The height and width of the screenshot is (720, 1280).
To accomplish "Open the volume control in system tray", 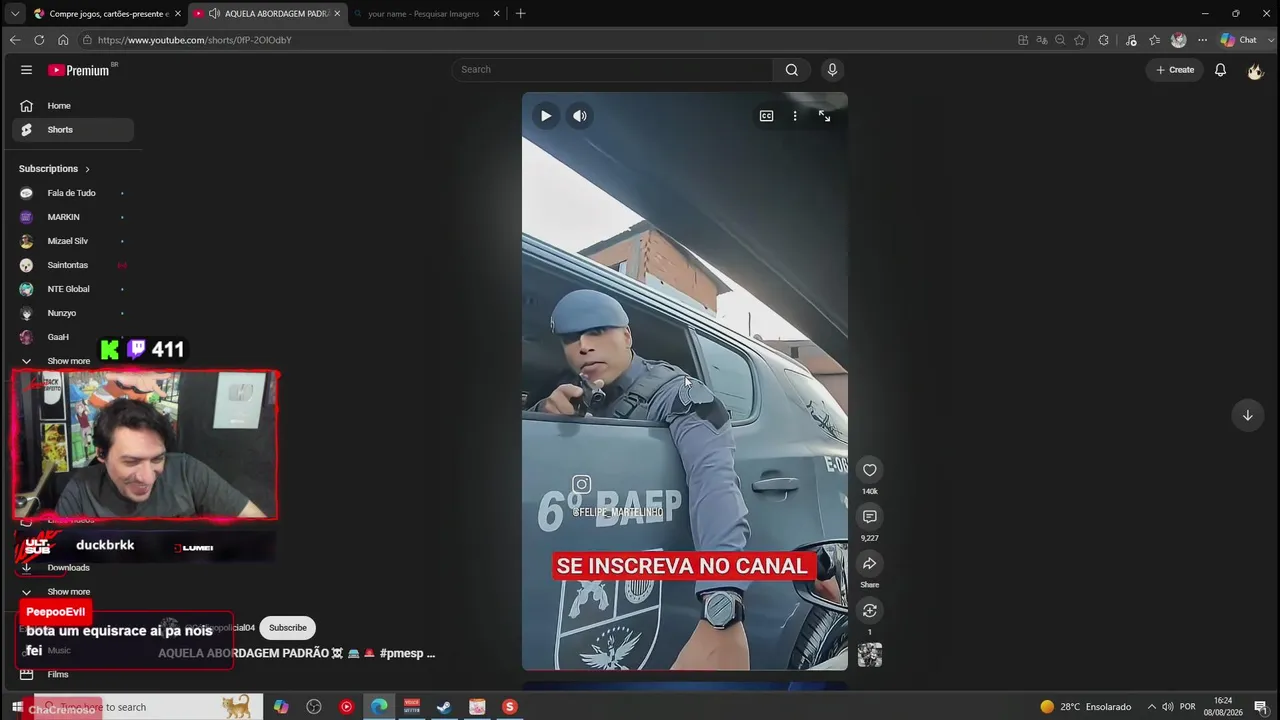I will click(x=1167, y=707).
